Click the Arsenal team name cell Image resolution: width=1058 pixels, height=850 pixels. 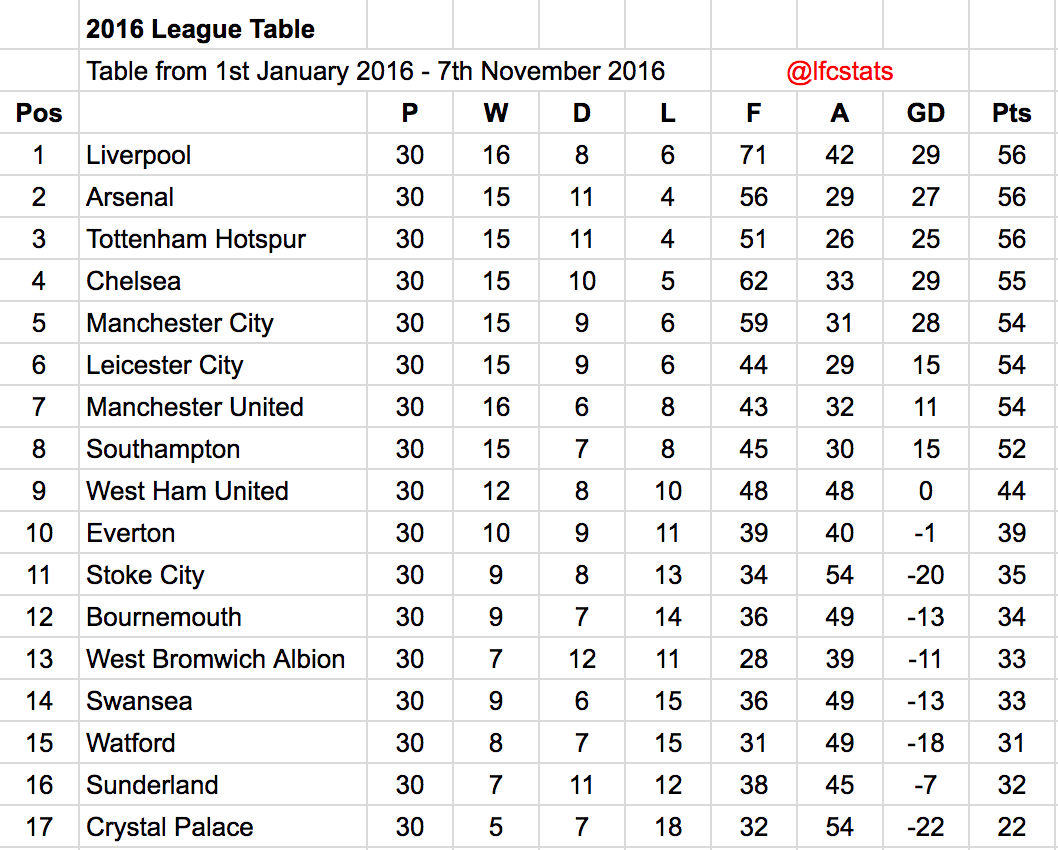pyautogui.click(x=223, y=196)
